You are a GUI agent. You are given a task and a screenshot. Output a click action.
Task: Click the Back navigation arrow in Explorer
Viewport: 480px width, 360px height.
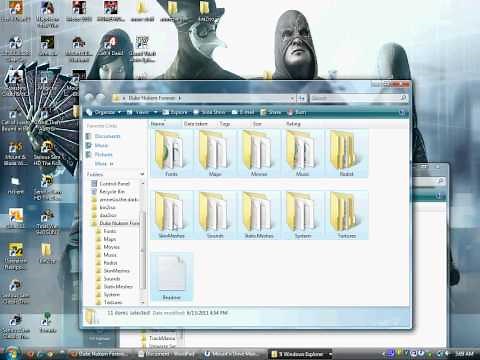point(89,98)
